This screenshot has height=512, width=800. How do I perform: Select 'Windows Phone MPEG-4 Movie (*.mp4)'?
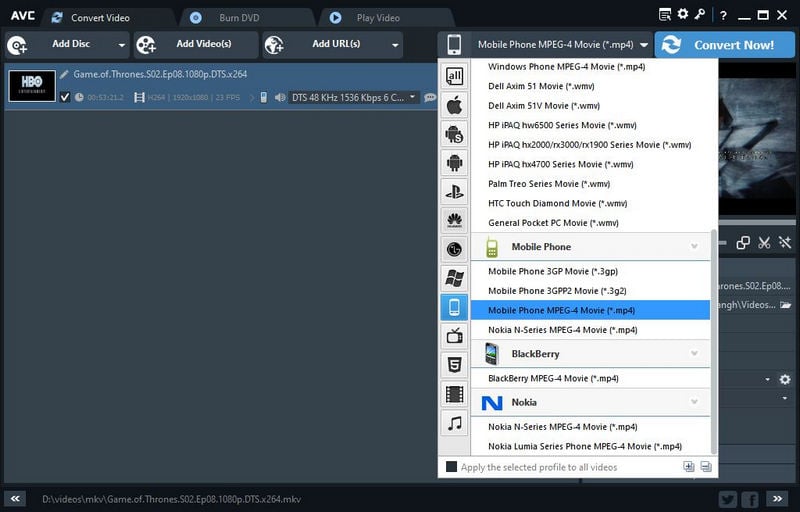pyautogui.click(x=566, y=67)
